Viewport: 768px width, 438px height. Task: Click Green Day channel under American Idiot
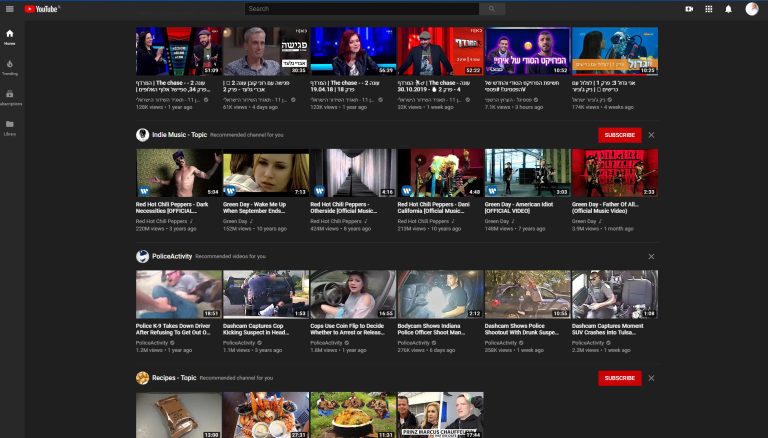[497, 221]
